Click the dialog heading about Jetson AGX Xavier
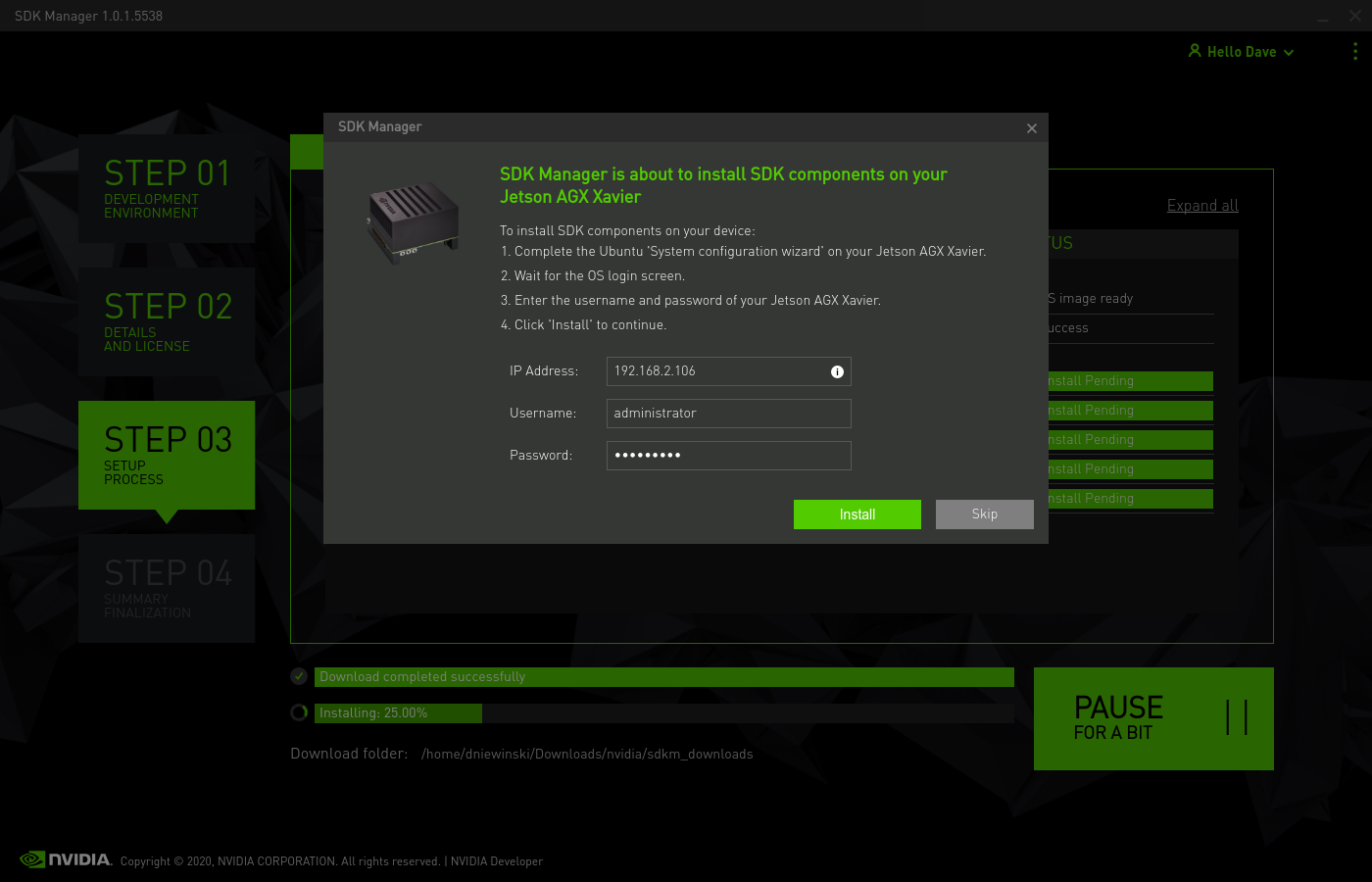 (x=723, y=185)
